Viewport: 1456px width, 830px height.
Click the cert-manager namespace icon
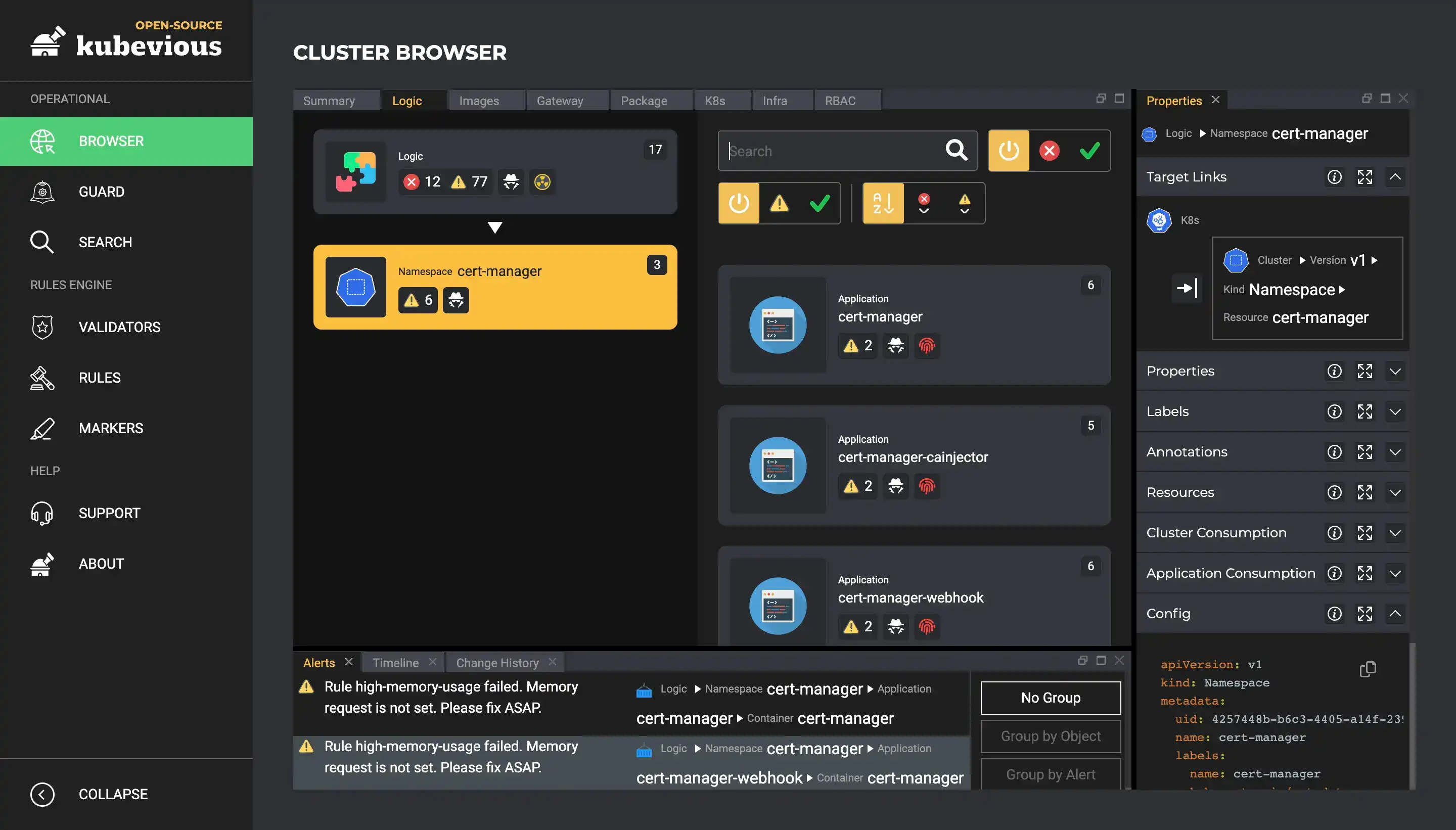click(355, 286)
